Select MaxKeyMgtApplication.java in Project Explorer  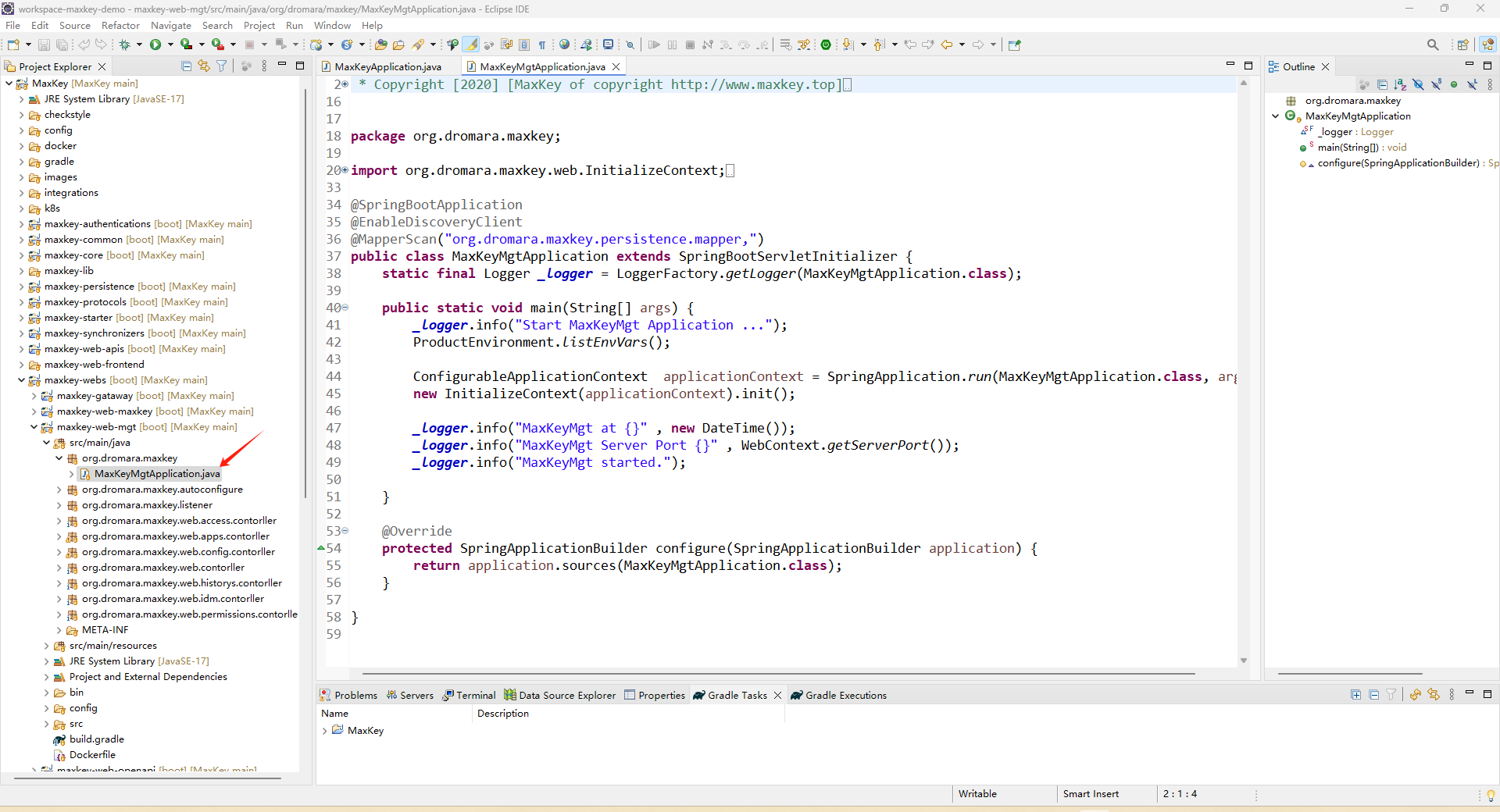pyautogui.click(x=156, y=474)
